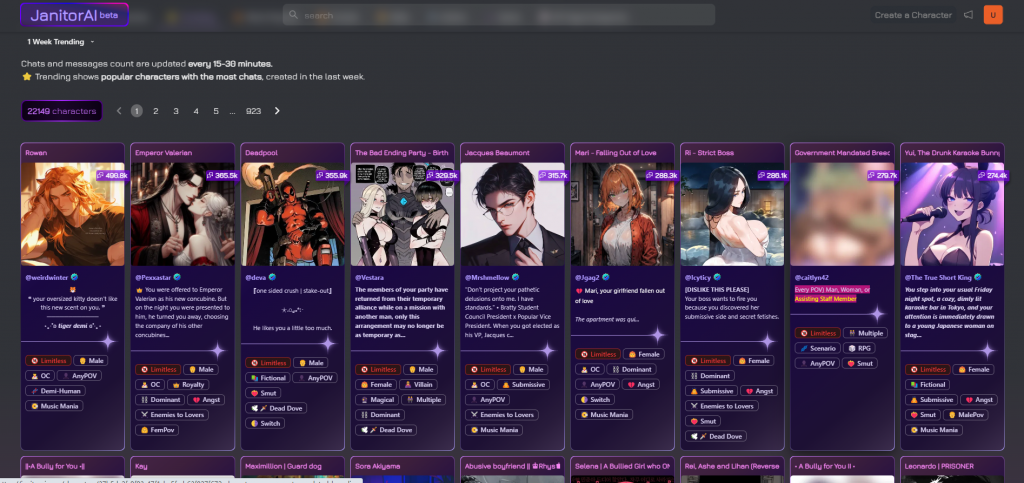Click Create a Character button
Image resolution: width=1024 pixels, height=483 pixels.
(x=912, y=15)
